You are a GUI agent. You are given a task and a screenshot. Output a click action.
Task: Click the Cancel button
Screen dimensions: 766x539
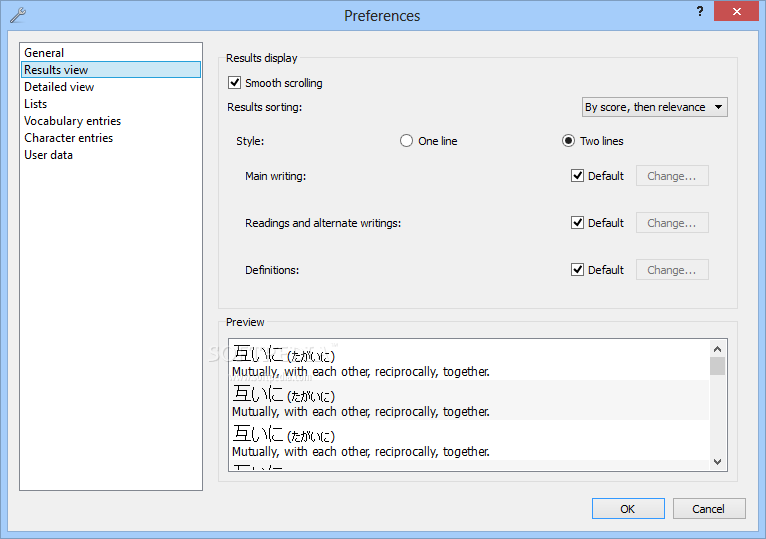point(709,509)
